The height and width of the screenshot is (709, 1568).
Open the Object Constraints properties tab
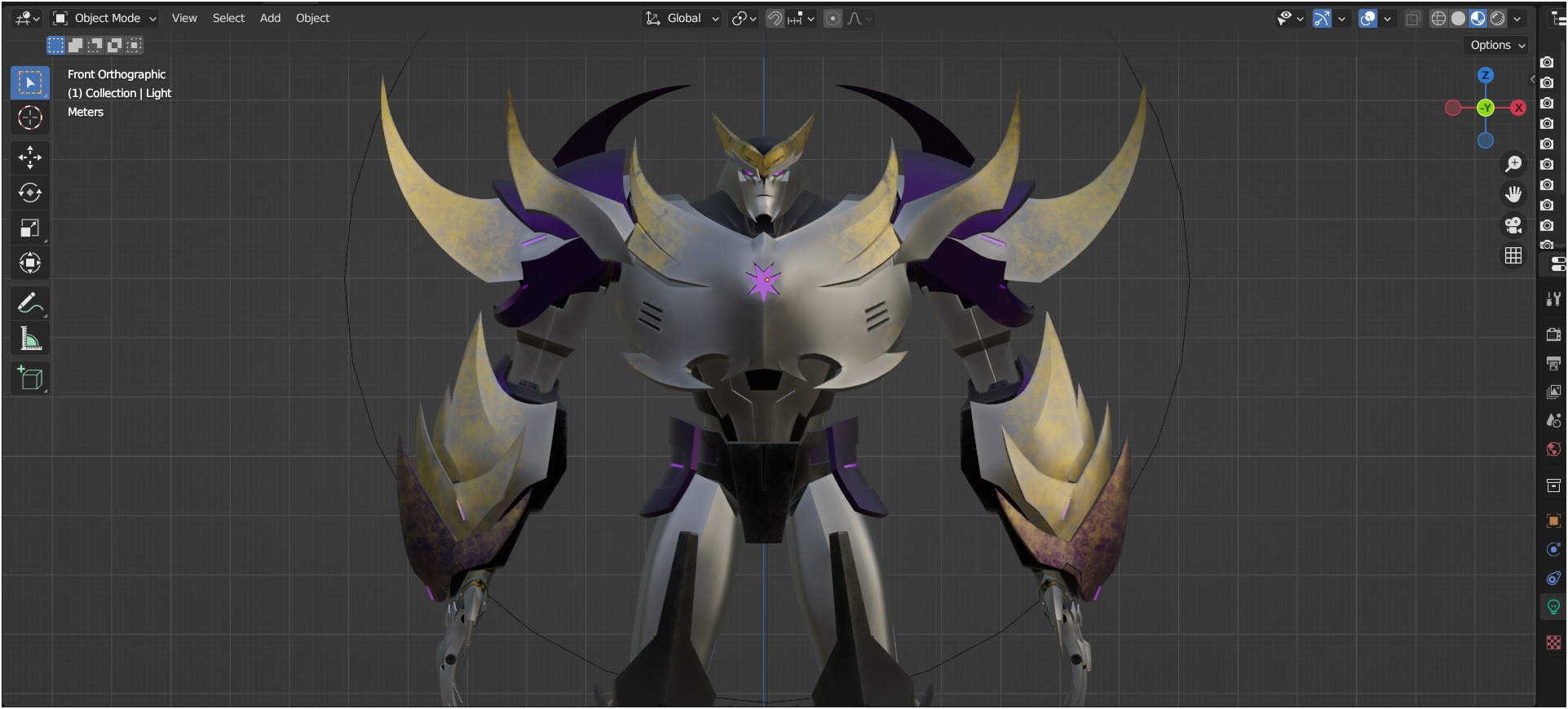pyautogui.click(x=1553, y=578)
